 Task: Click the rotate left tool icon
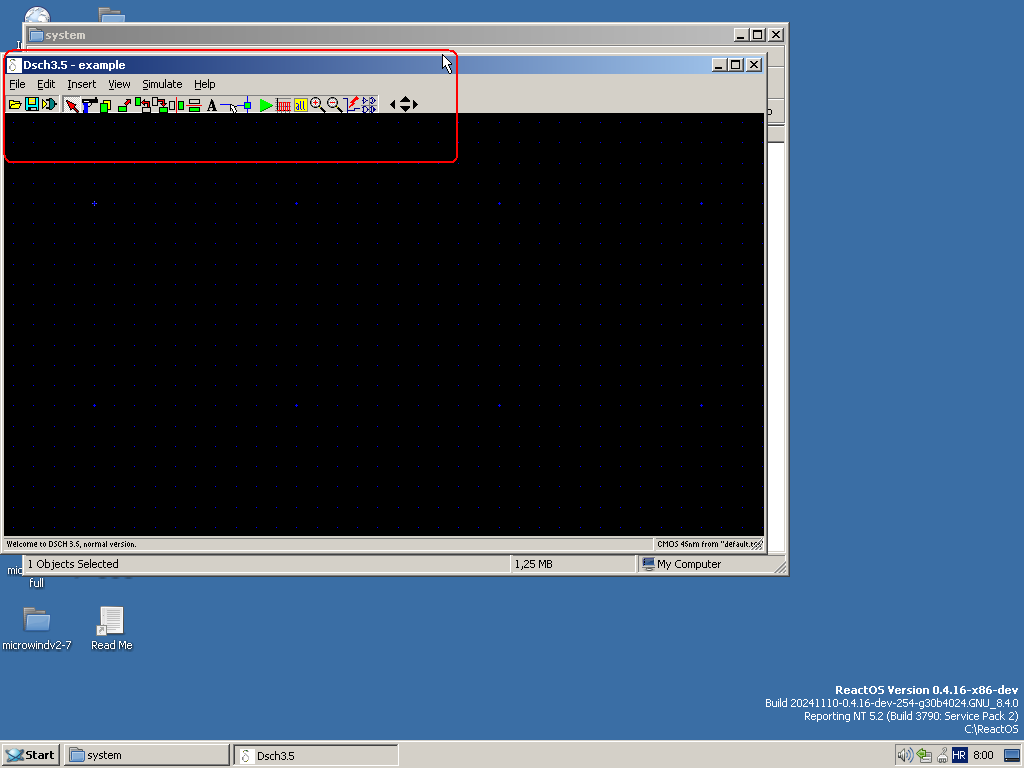(142, 104)
